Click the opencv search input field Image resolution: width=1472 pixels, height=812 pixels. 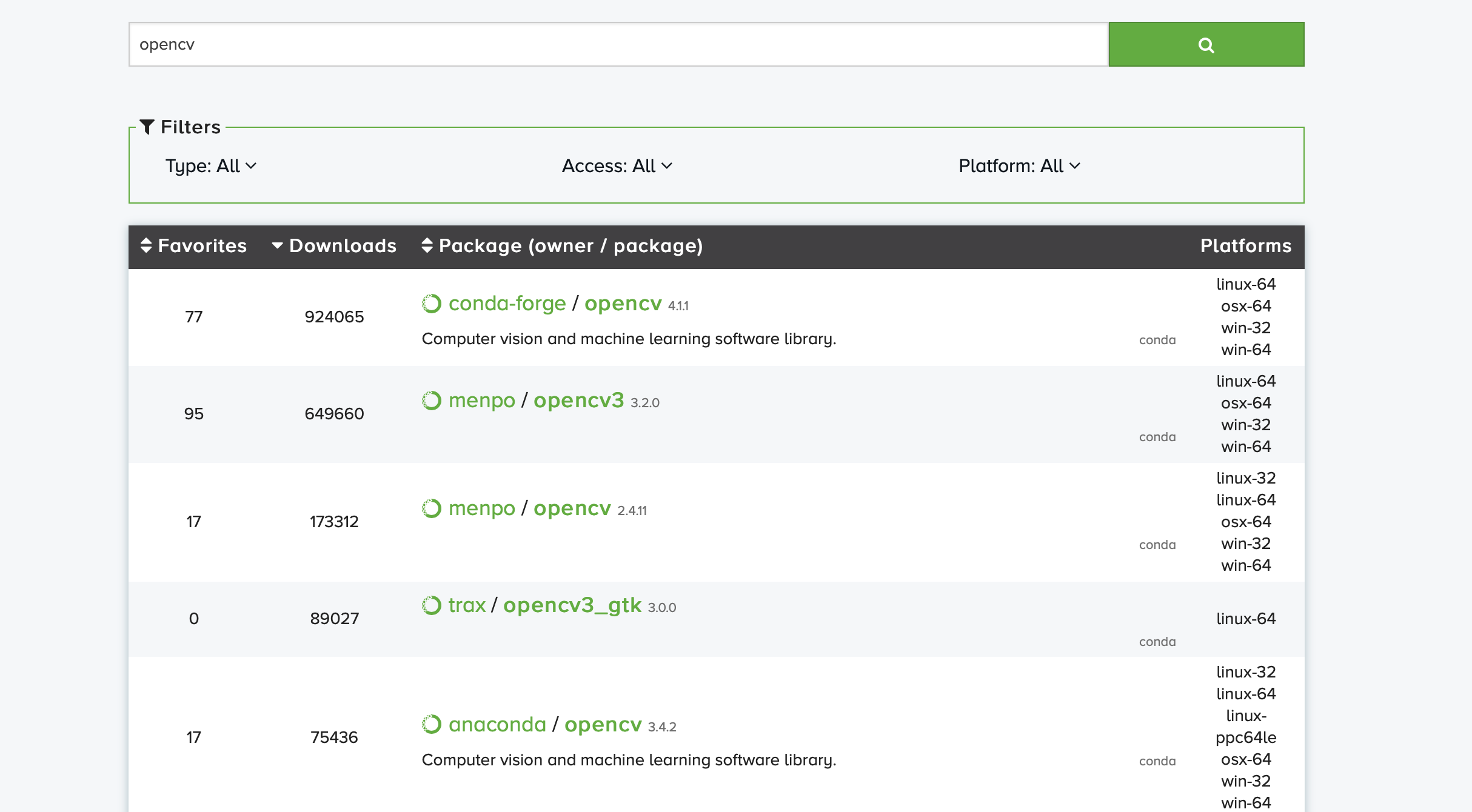coord(618,44)
